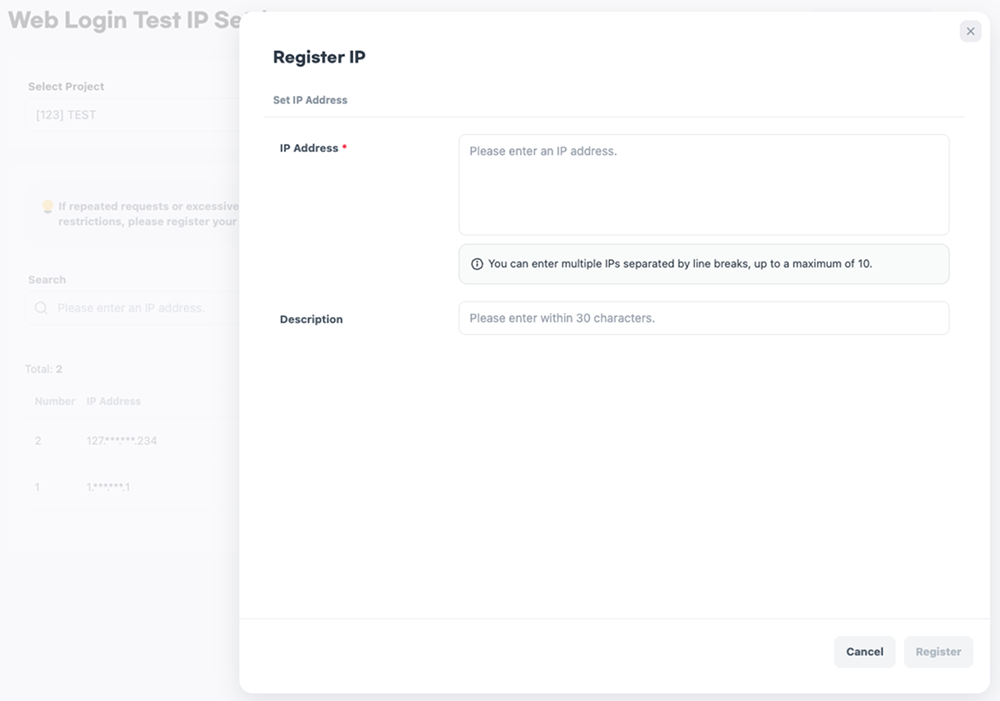
Task: Click the Number column header
Action: pos(55,401)
